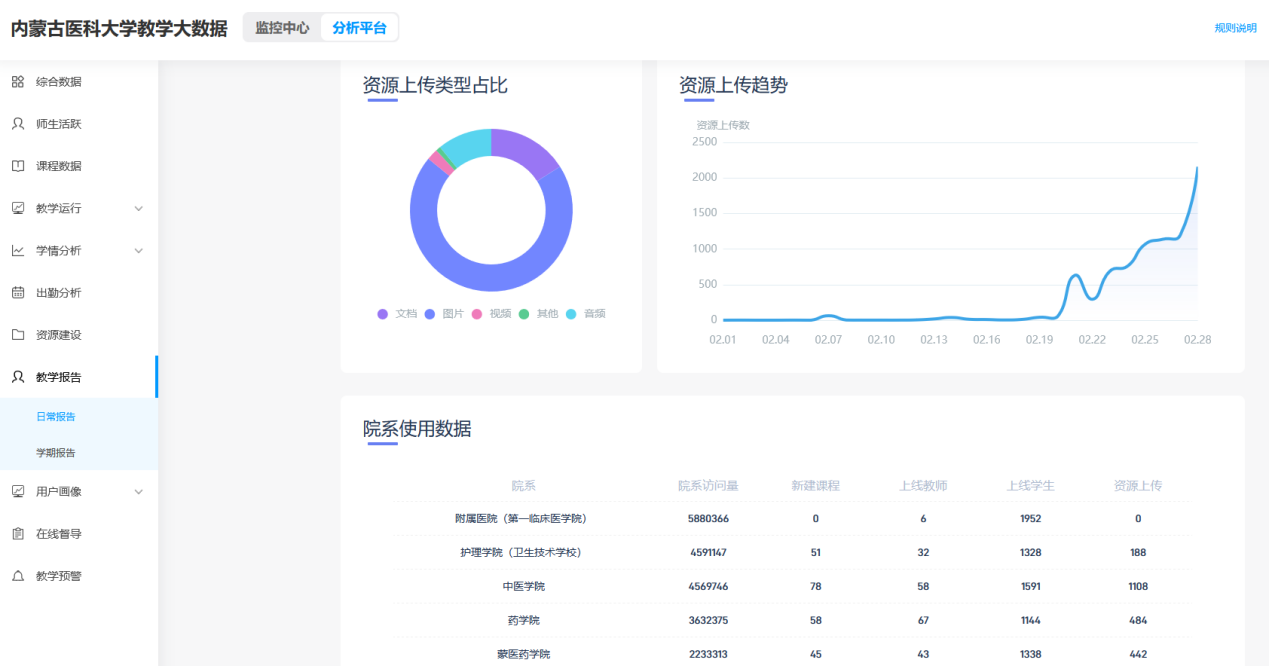Screen dimensions: 1269x666
Task: Click the 综合数据 grid icon in sidebar
Action: point(18,82)
